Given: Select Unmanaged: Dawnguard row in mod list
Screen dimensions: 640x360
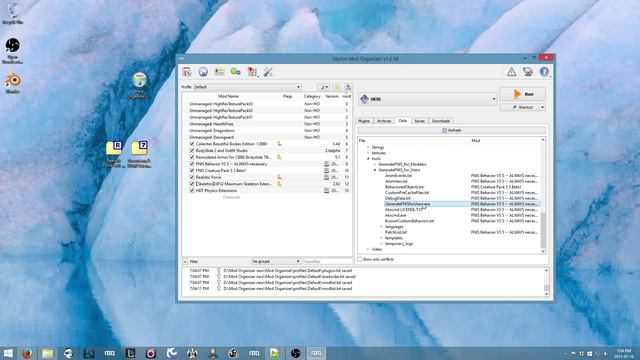Looking at the screenshot, I should click(x=267, y=137).
